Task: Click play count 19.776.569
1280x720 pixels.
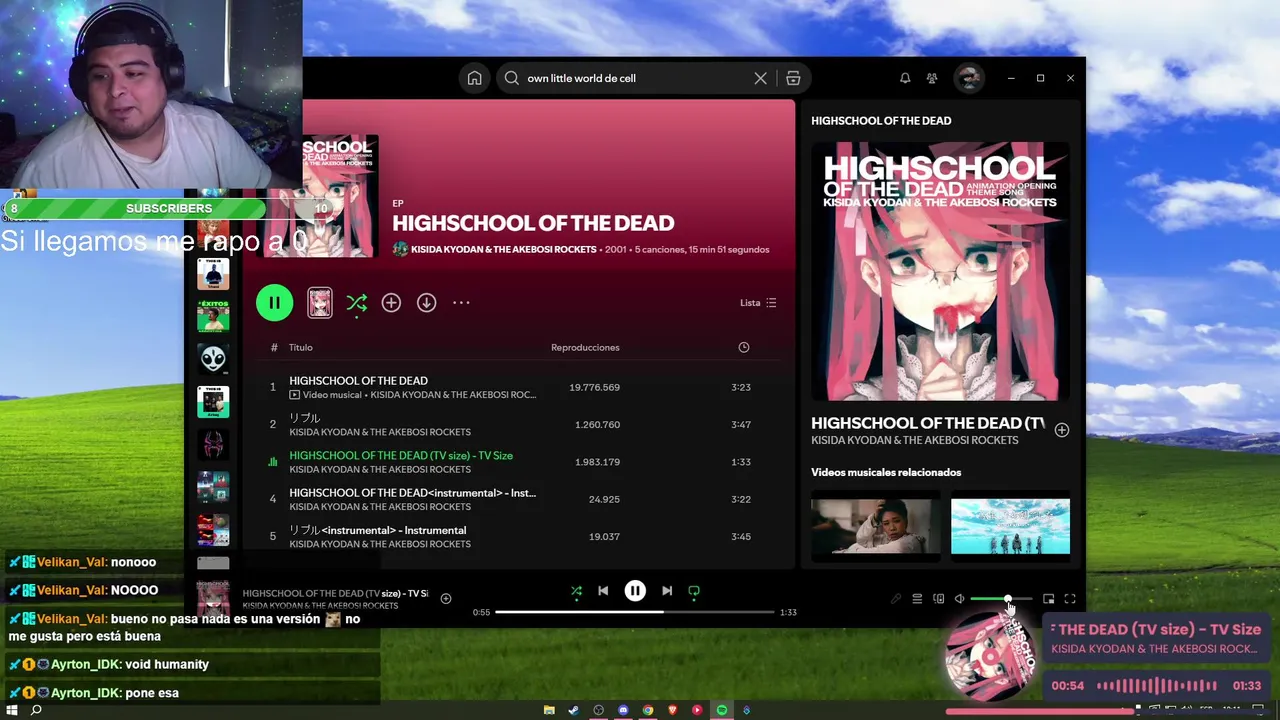Action: pos(594,387)
